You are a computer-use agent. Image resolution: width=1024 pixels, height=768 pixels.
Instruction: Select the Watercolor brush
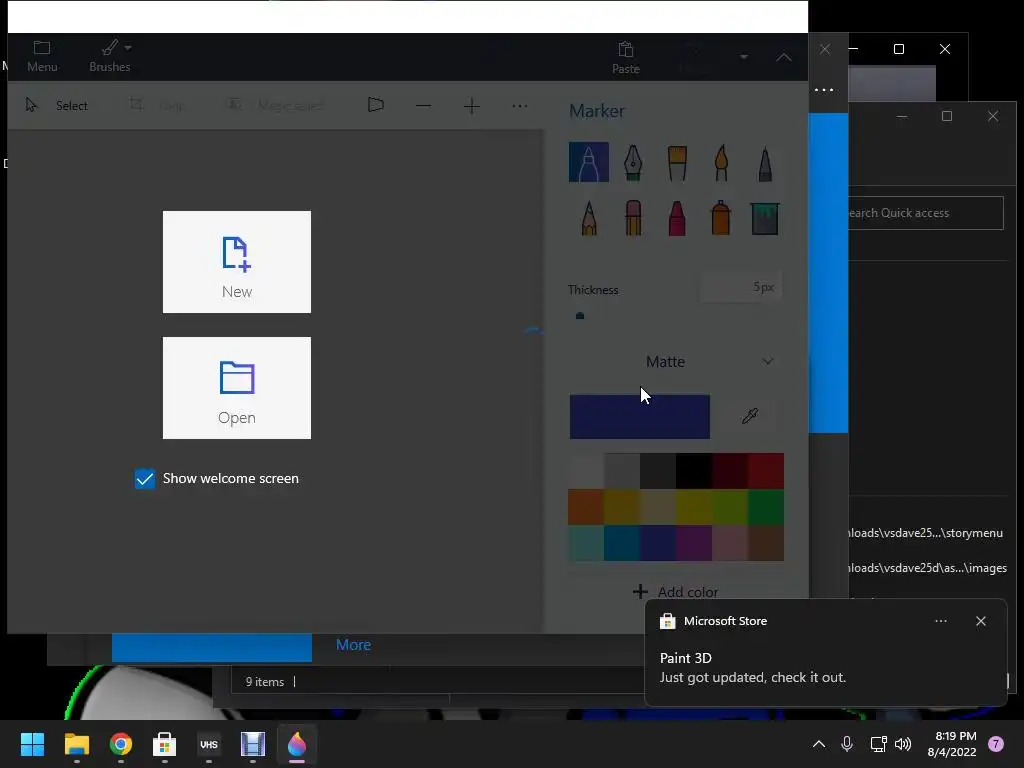pyautogui.click(x=721, y=162)
